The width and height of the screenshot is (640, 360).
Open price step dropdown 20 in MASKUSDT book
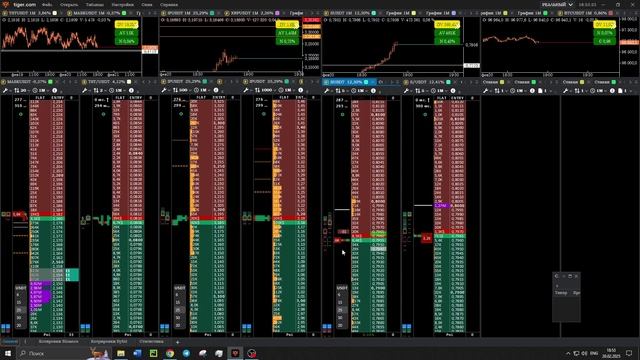[x=21, y=90]
